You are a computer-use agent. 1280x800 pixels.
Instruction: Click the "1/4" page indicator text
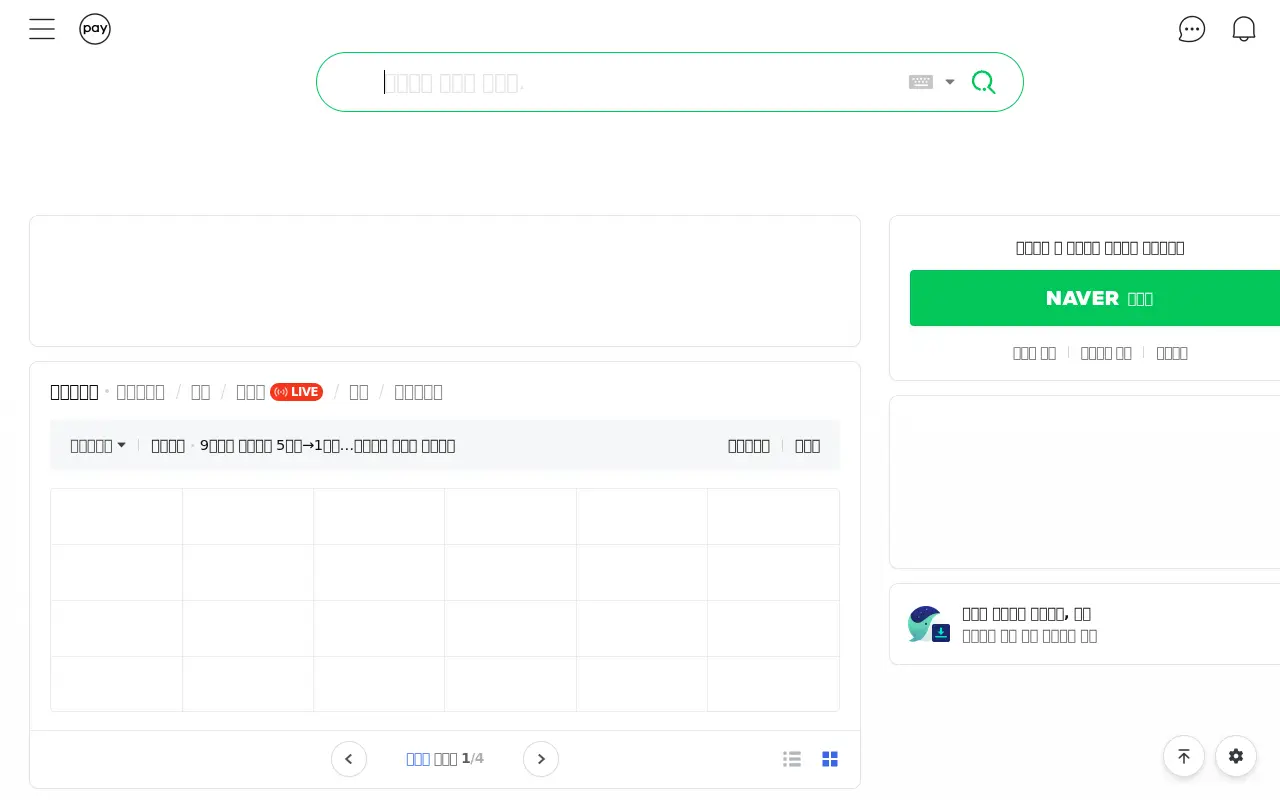click(x=473, y=759)
